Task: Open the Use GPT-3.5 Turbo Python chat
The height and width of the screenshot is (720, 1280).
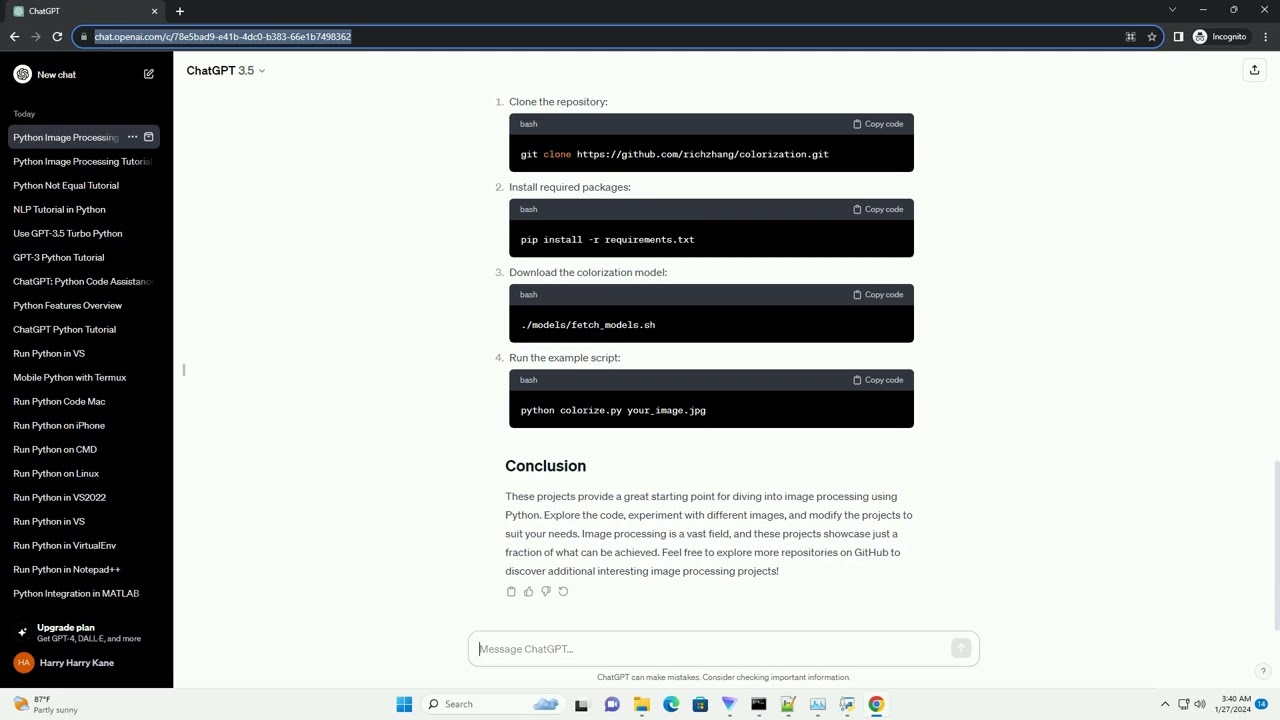Action: tap(84, 233)
